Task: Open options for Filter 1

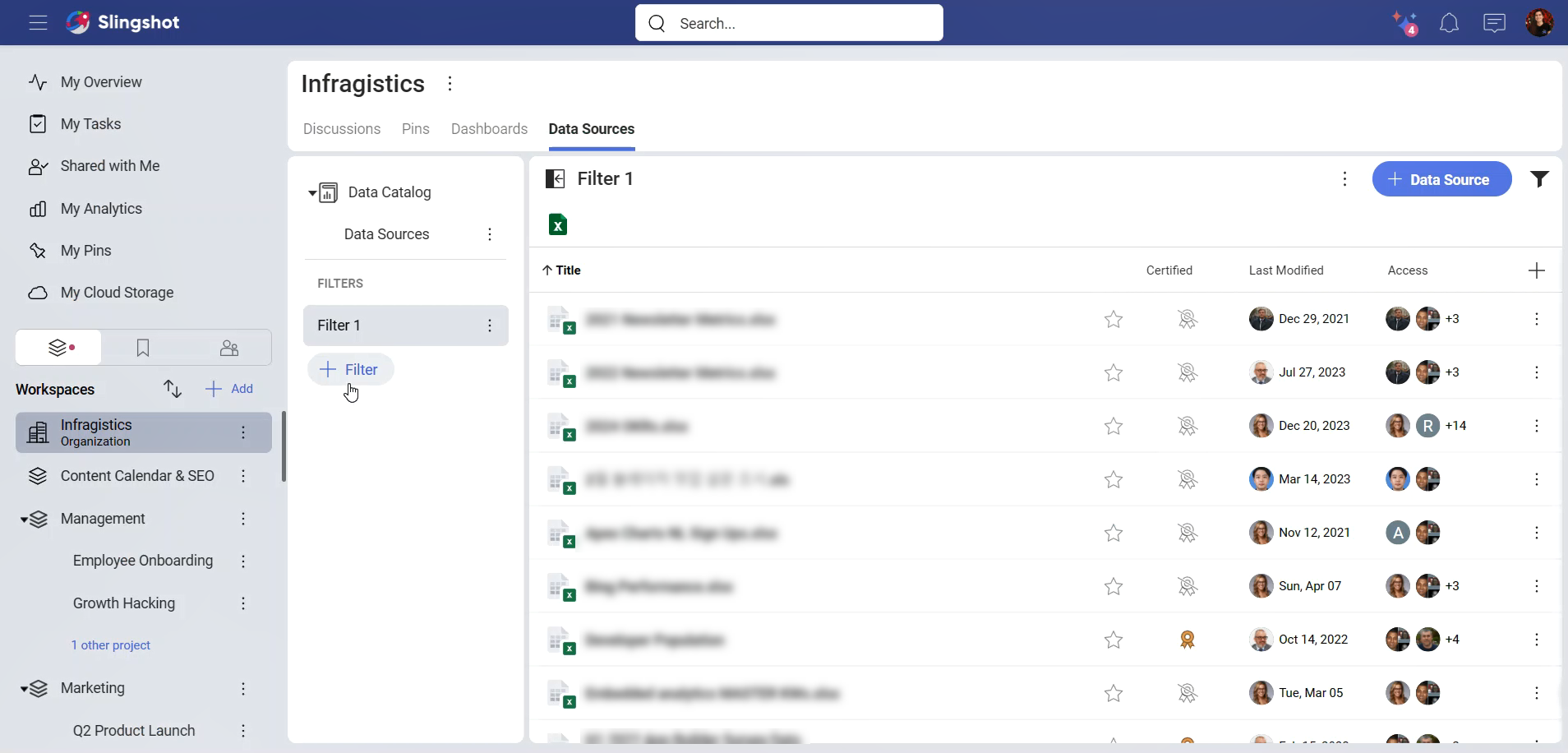Action: click(490, 326)
